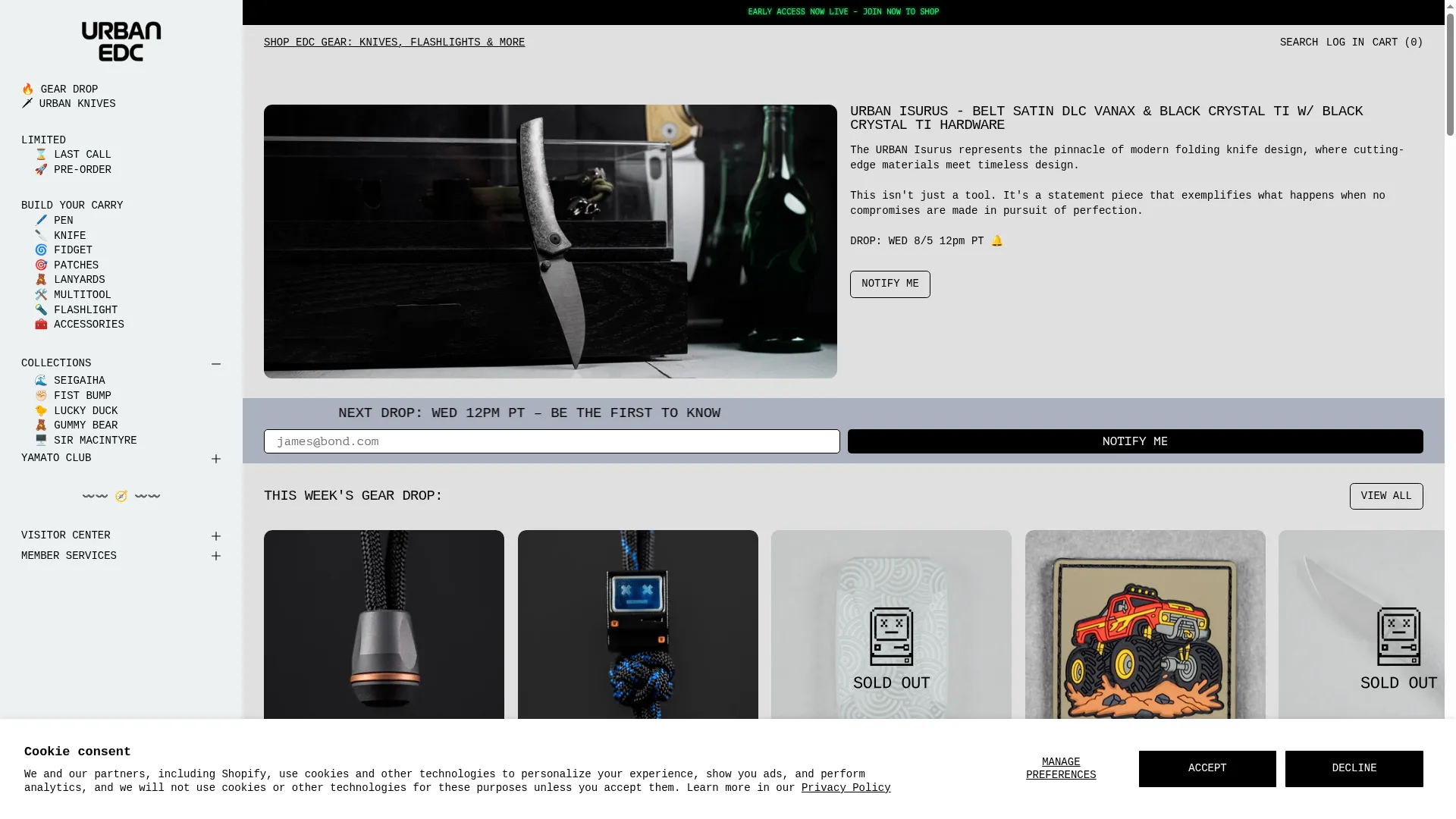The width and height of the screenshot is (1456, 819).
Task: Click the bell icon after drop date
Action: coord(996,241)
